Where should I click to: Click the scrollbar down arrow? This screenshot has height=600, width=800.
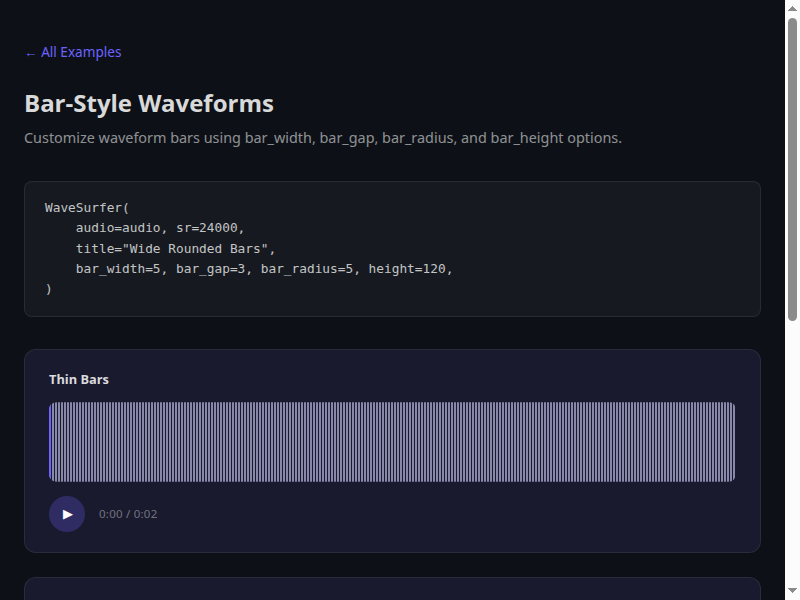coord(792,591)
